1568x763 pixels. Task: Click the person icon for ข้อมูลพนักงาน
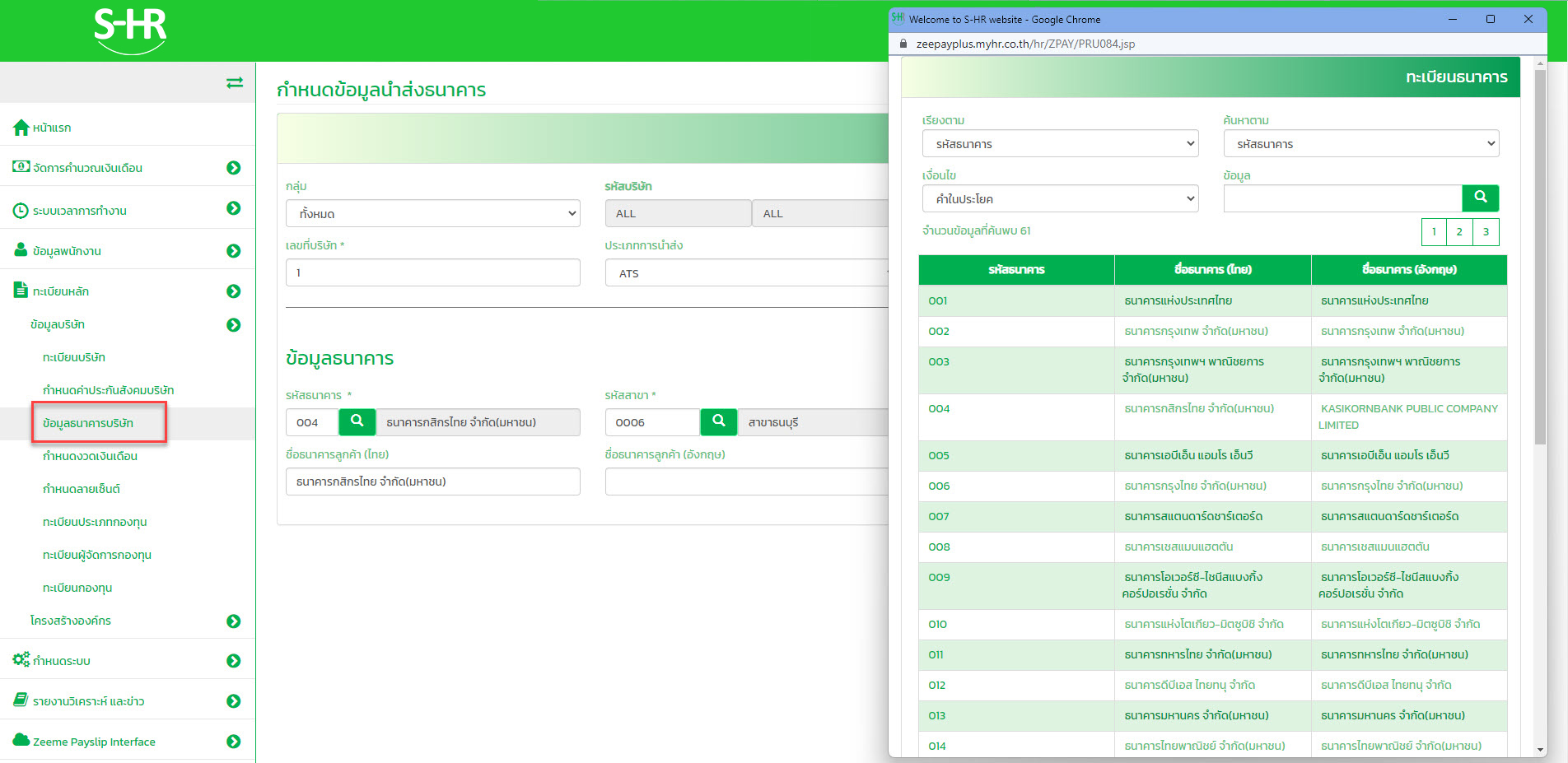[20, 249]
